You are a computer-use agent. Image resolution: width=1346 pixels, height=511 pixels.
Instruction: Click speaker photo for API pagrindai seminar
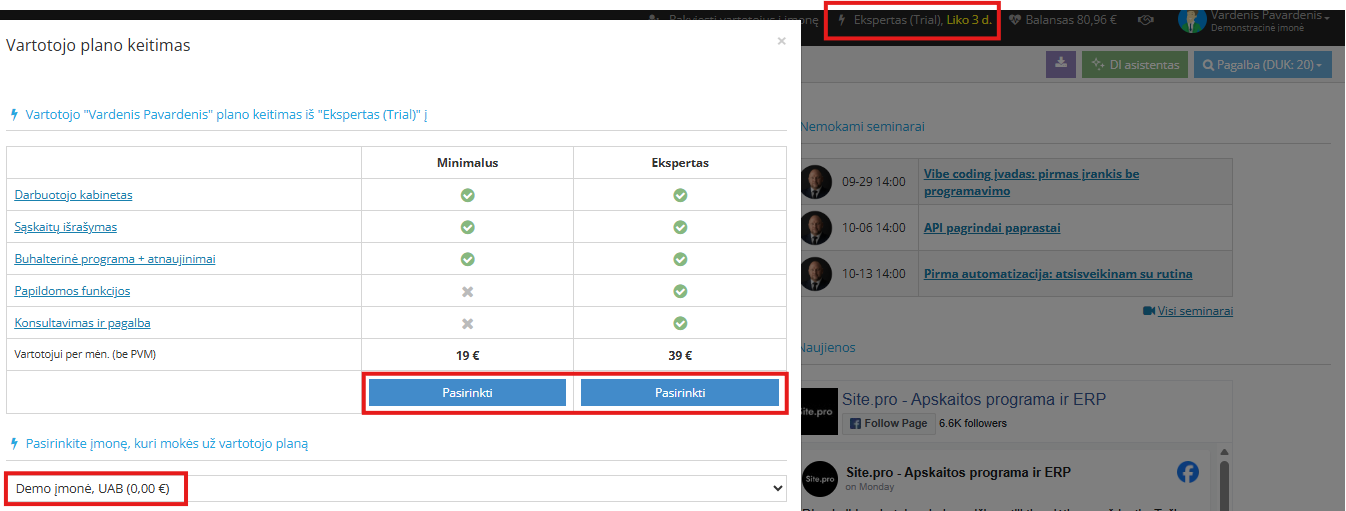point(816,227)
